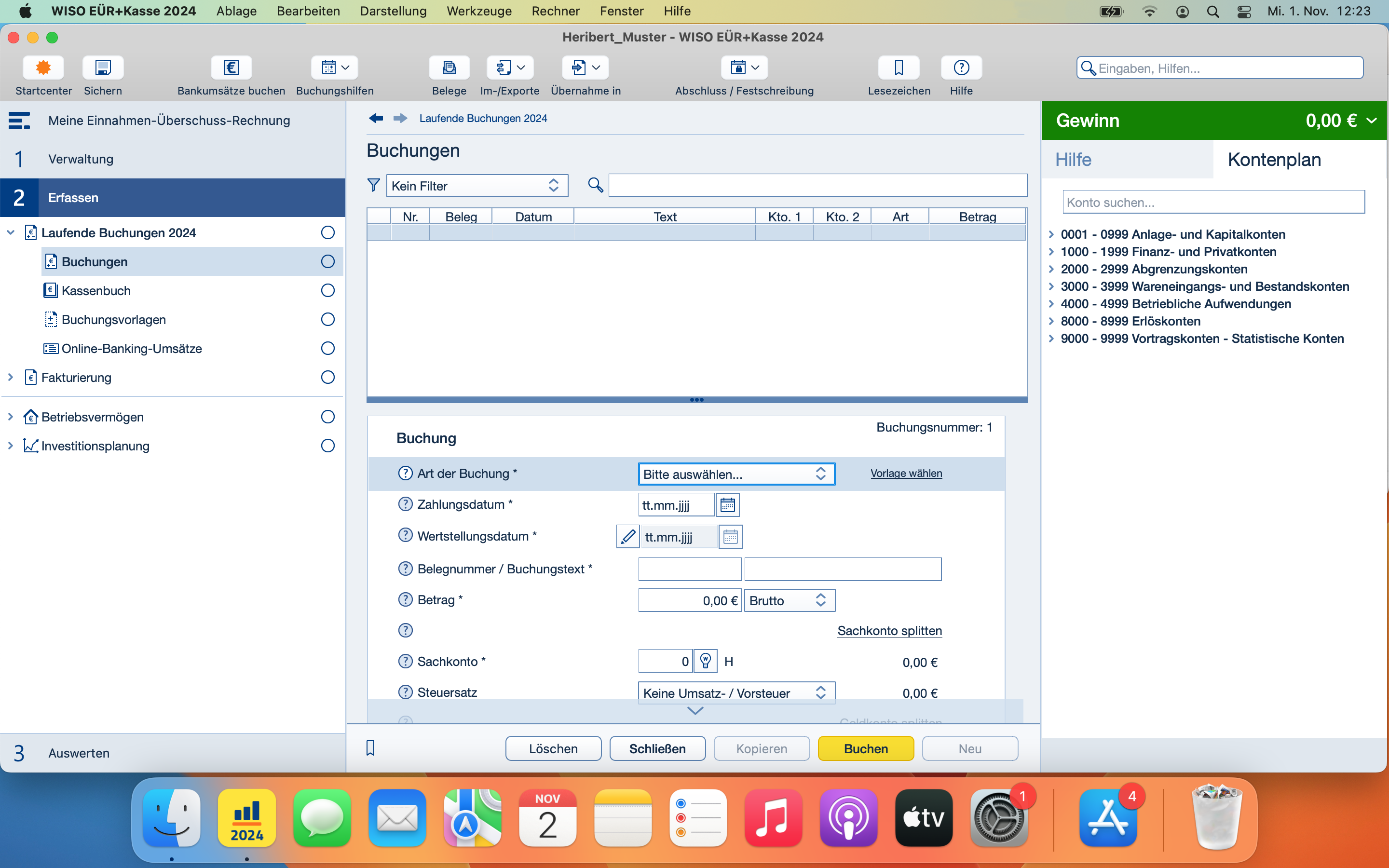Open WISO 2024 app in the Dock
1389x868 pixels.
coord(247,817)
